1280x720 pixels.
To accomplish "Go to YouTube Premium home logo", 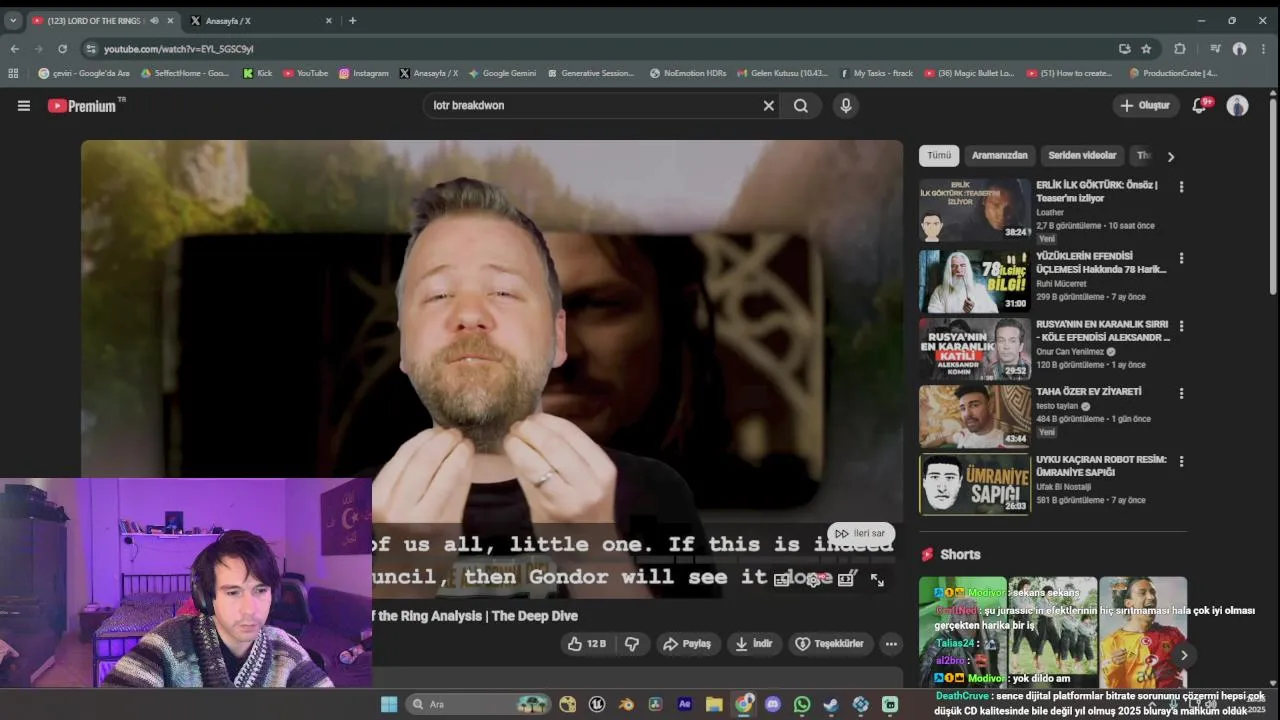I will [82, 105].
